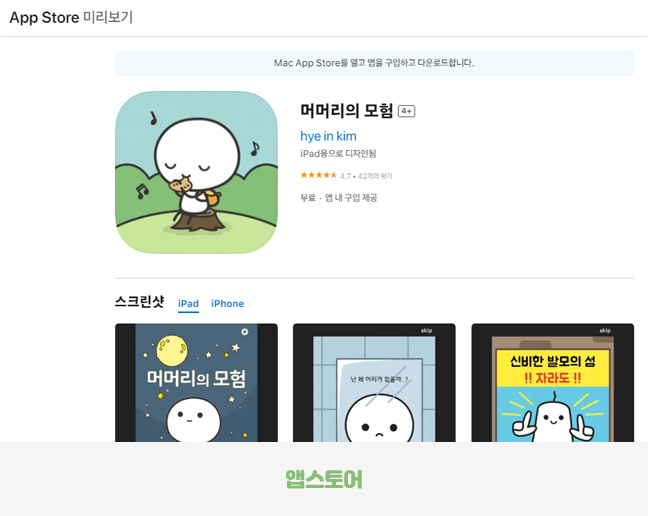Click skip in the second screenshot
The width and height of the screenshot is (648, 516).
(426, 330)
